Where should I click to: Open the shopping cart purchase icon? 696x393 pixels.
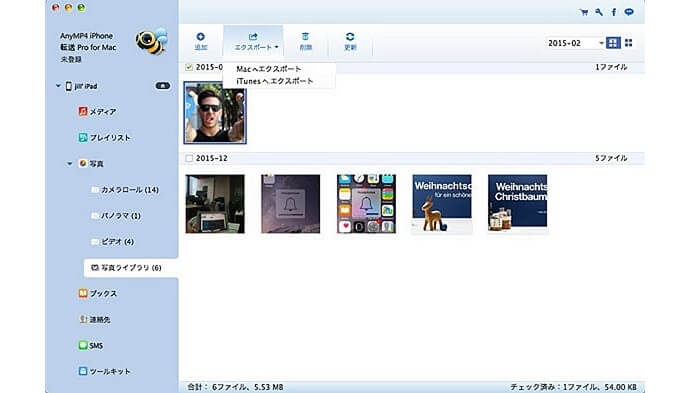(584, 12)
